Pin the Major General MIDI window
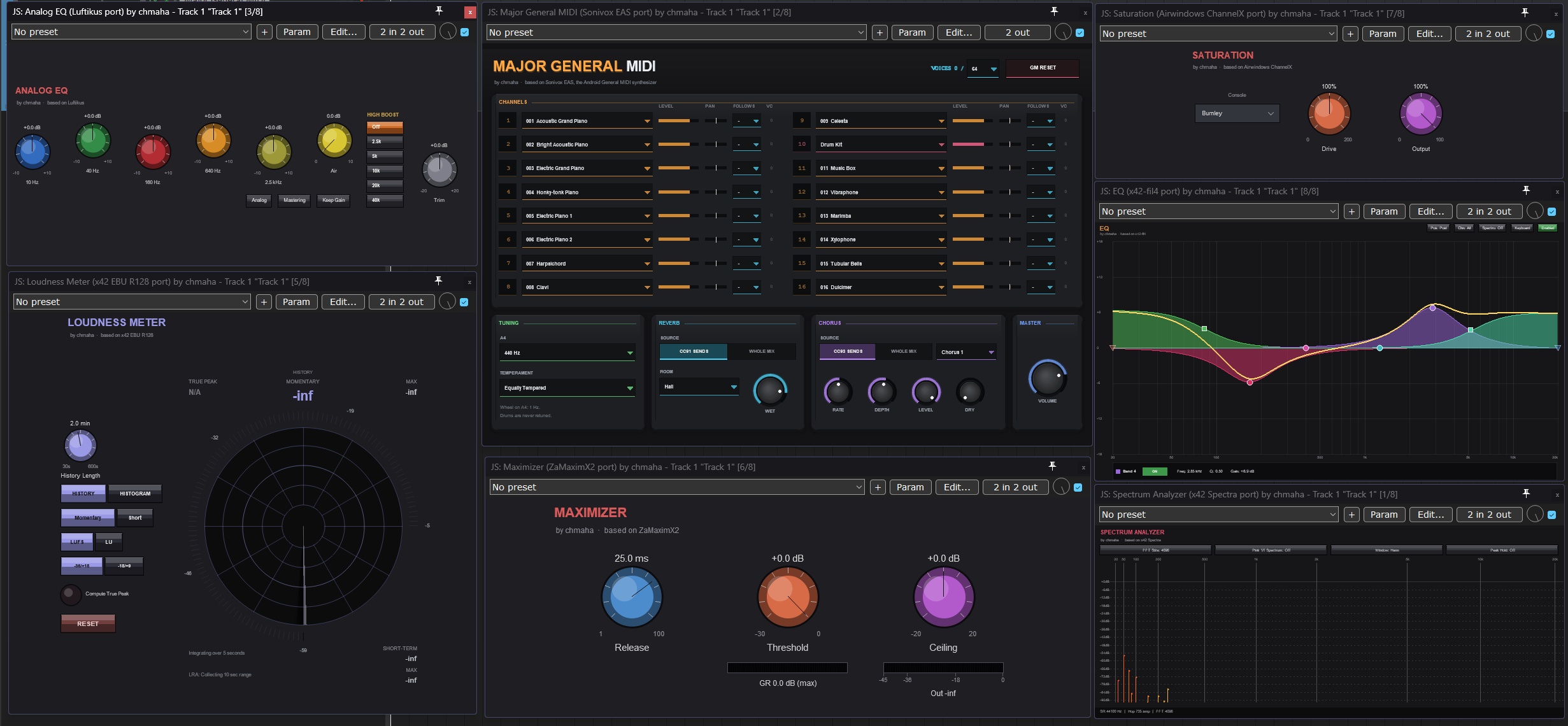1568x726 pixels. 1054,11
